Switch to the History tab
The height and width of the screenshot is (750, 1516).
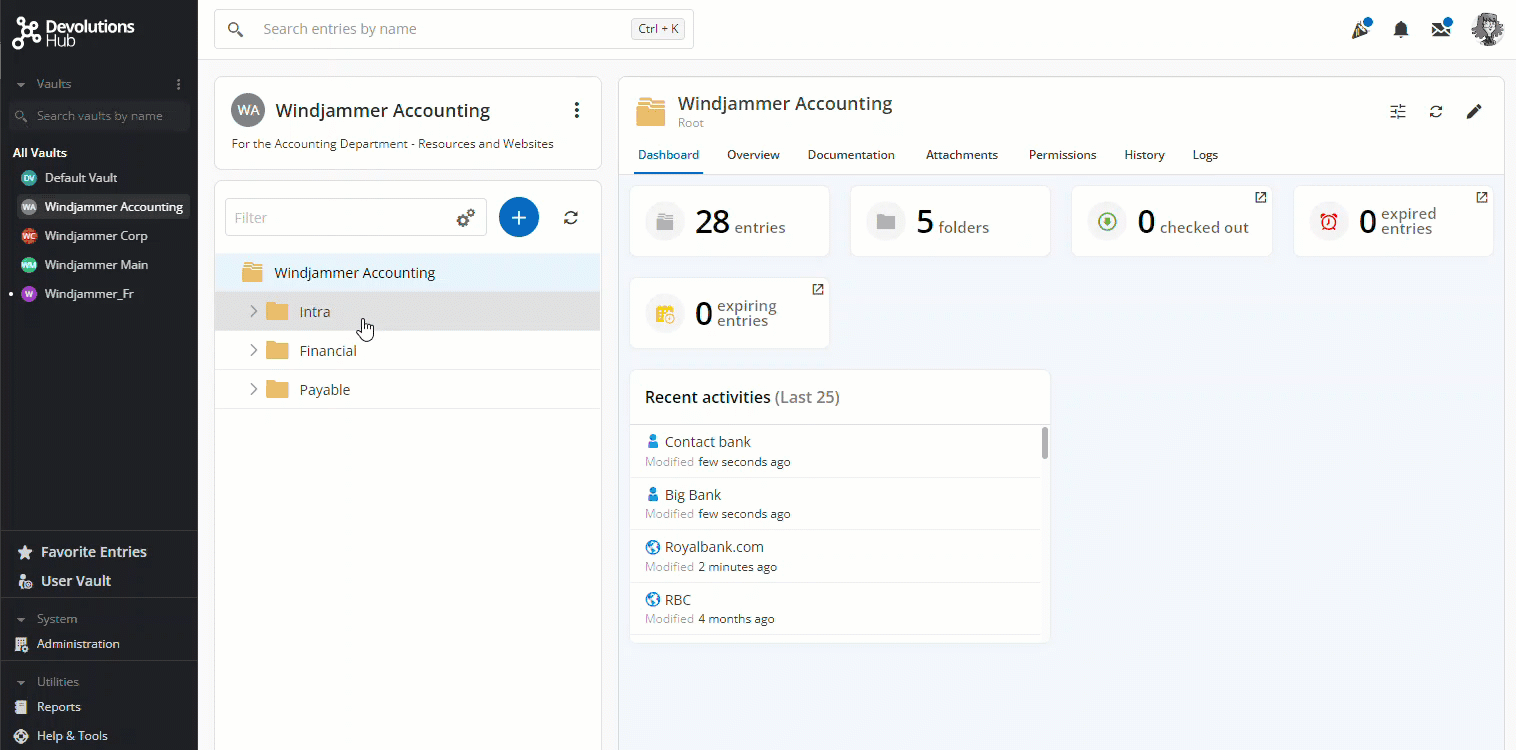(x=1144, y=155)
